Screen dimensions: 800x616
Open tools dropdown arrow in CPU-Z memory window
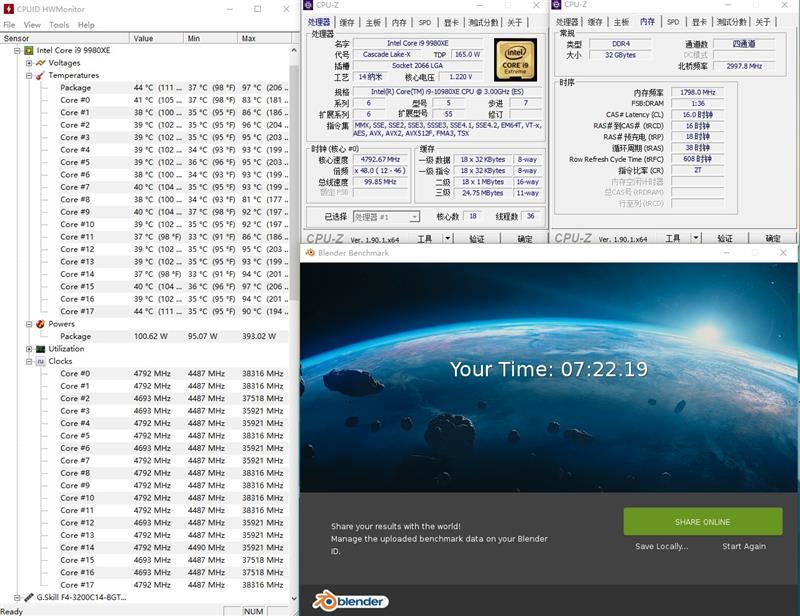click(696, 238)
